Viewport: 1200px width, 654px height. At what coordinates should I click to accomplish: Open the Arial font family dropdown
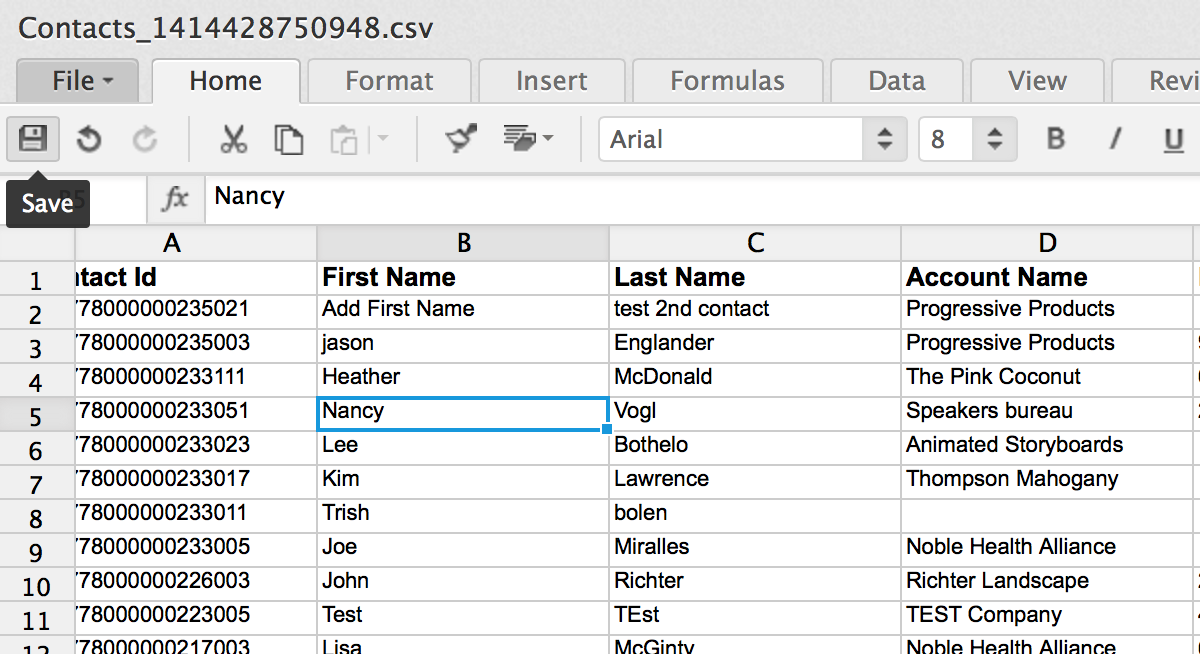coord(884,139)
